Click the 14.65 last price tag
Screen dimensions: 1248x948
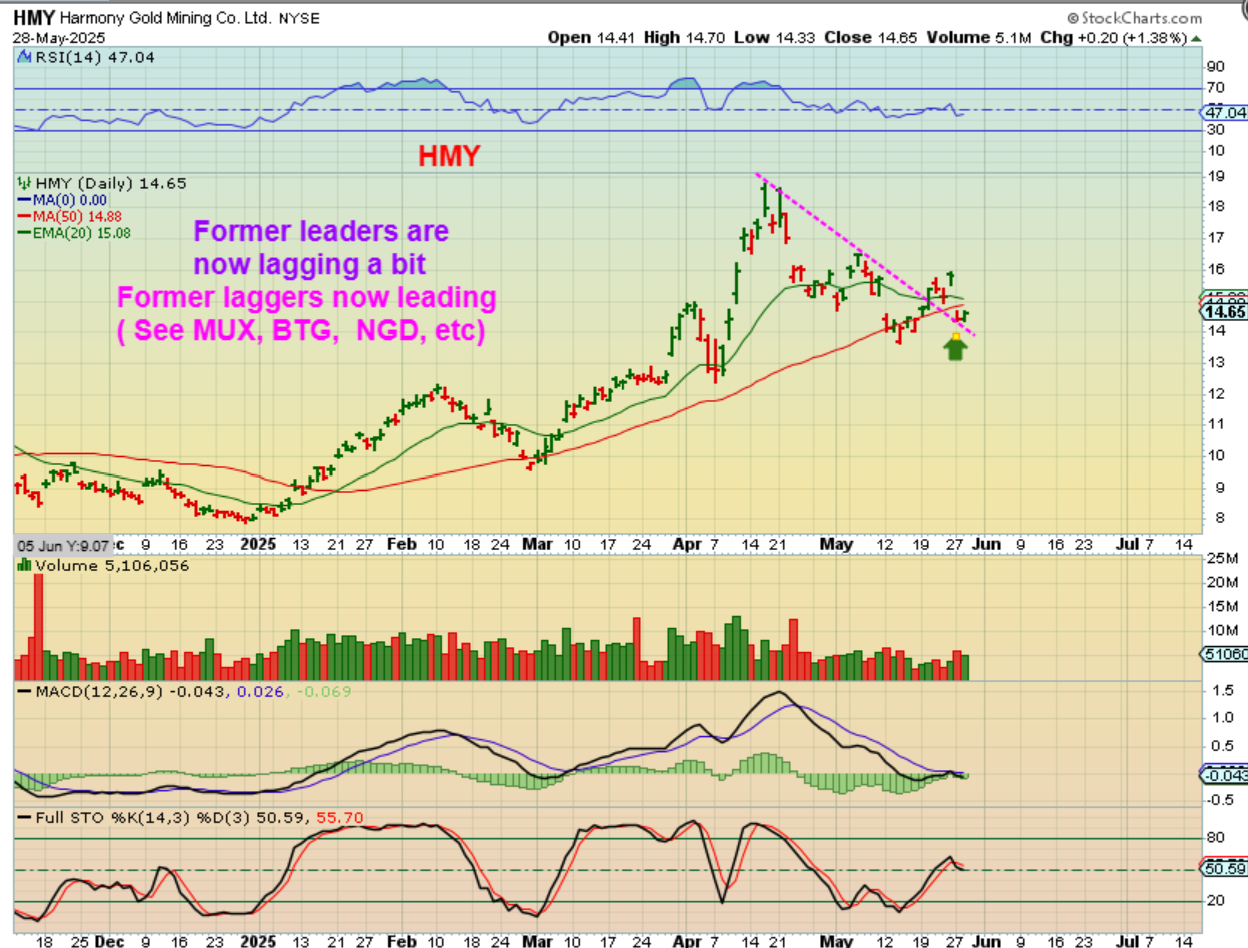click(x=1225, y=311)
